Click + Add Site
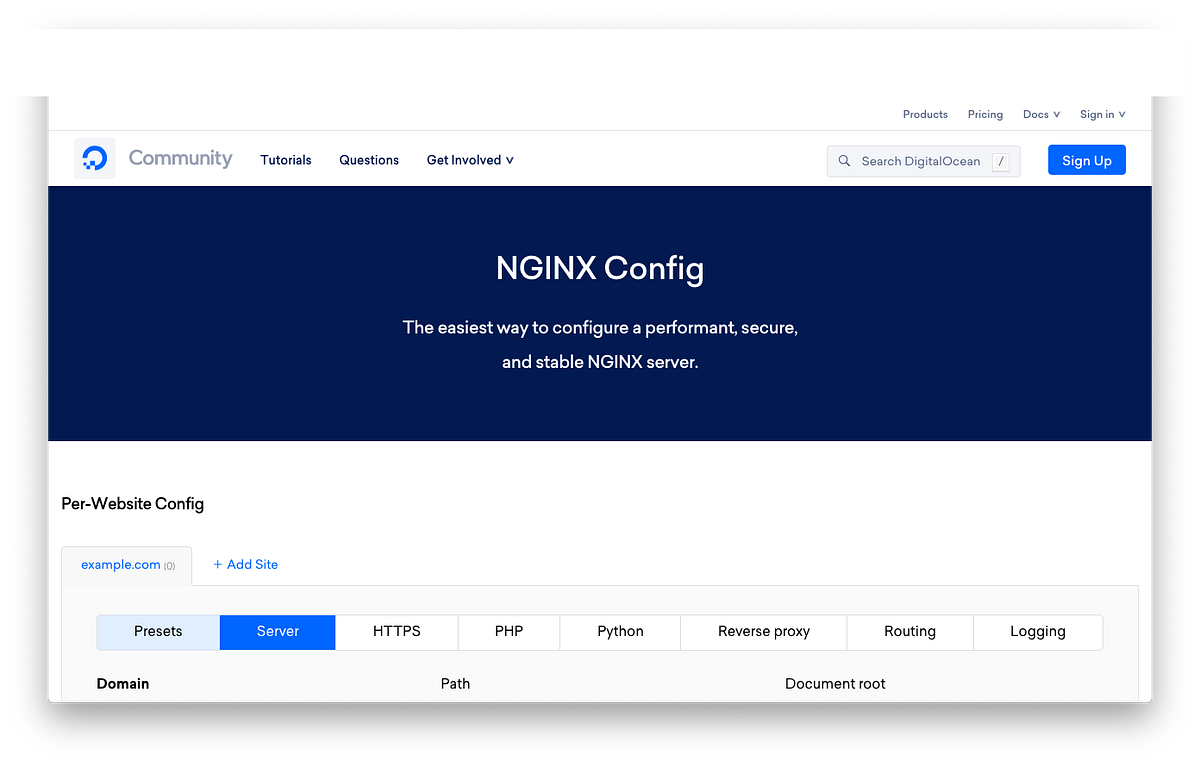Screen dimensions: 1200x766 tap(245, 564)
